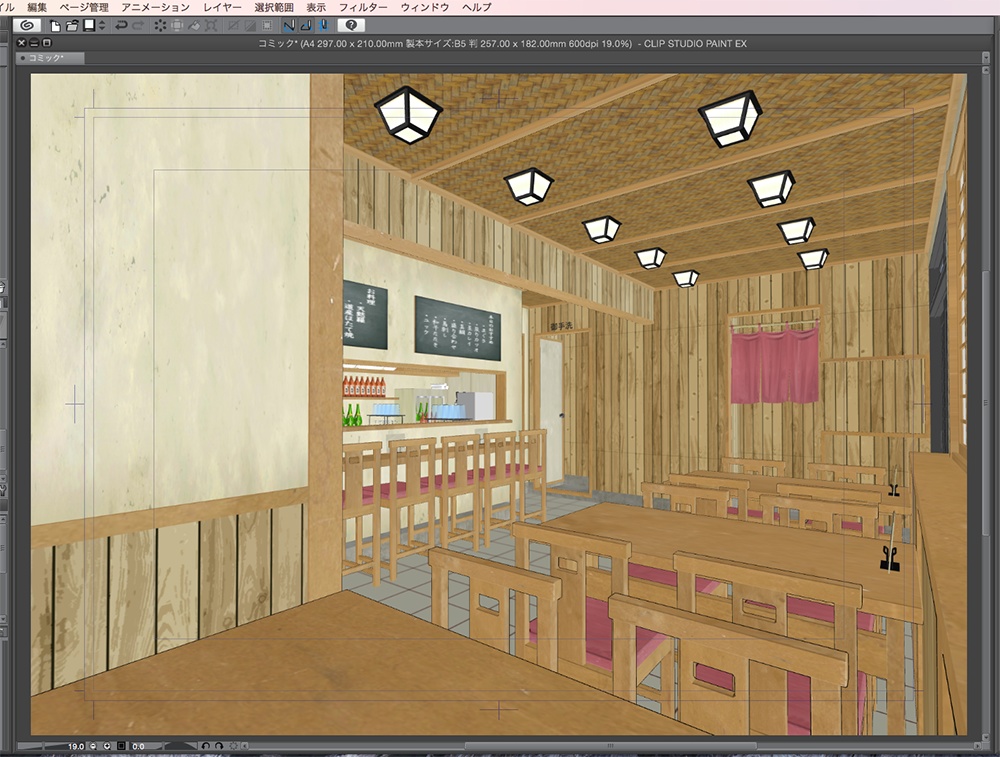Create a new file with the New icon
Viewport: 1000px width, 757px height.
point(55,25)
